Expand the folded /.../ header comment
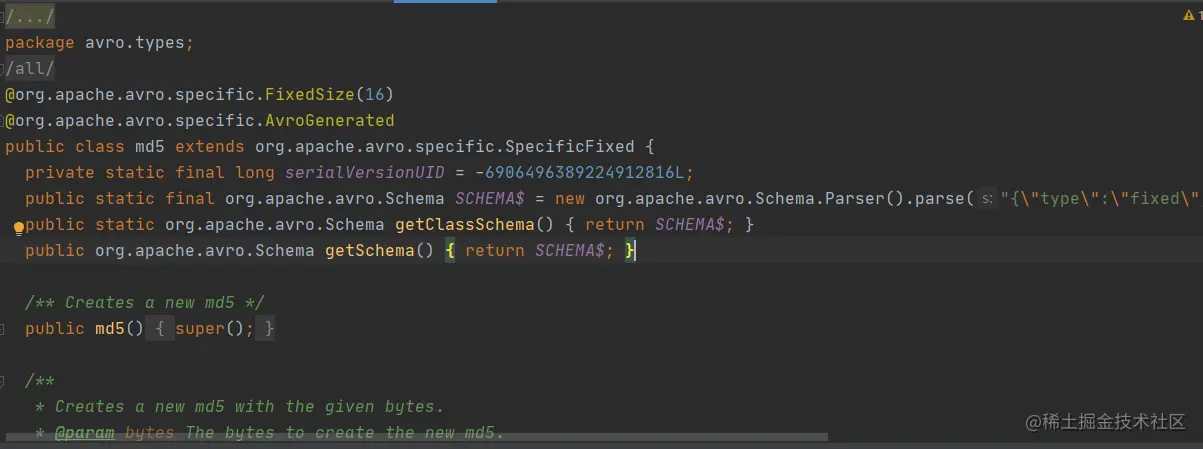This screenshot has width=1203, height=449. coord(31,17)
